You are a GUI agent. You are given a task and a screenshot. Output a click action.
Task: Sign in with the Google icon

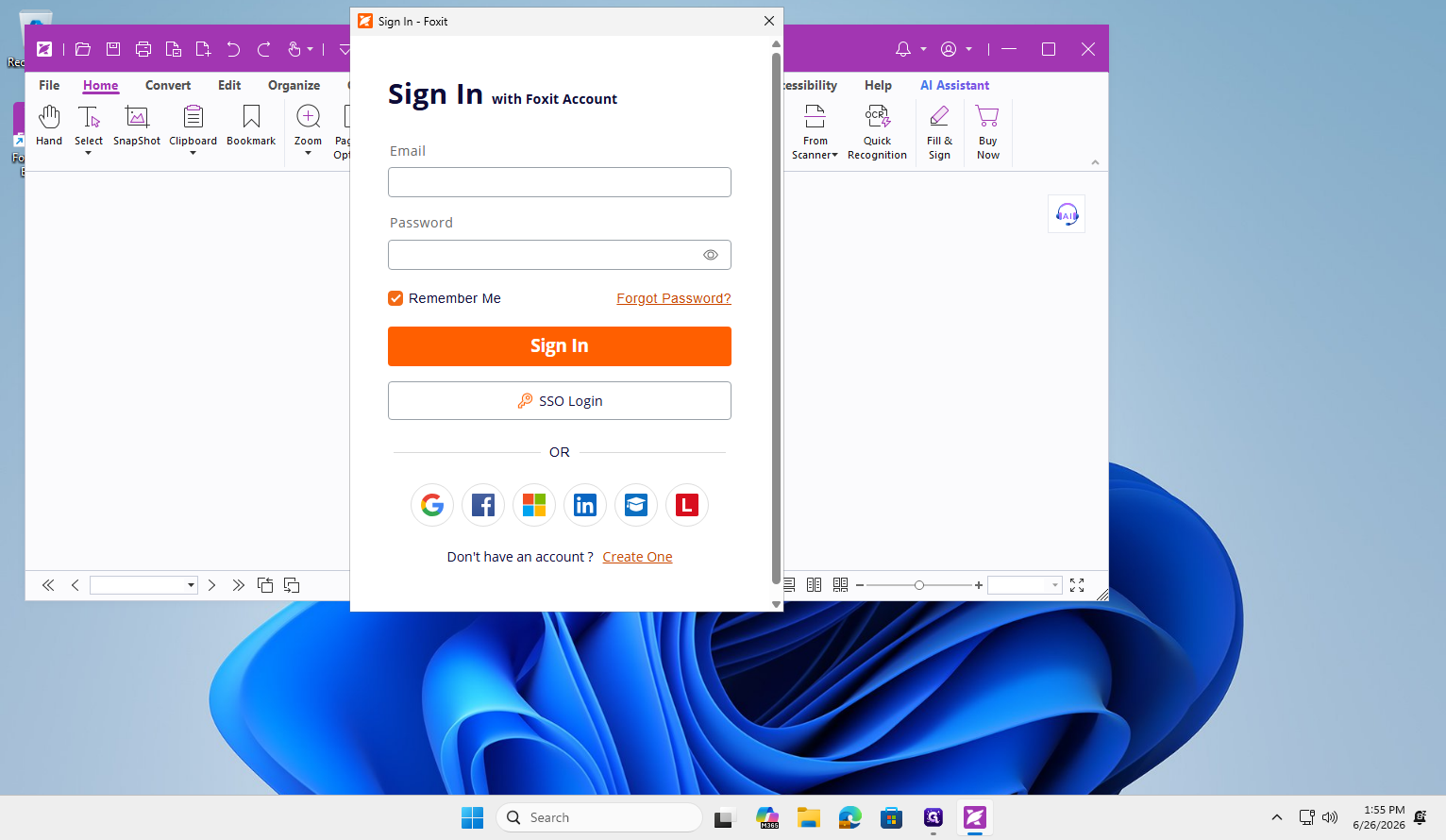coord(432,505)
